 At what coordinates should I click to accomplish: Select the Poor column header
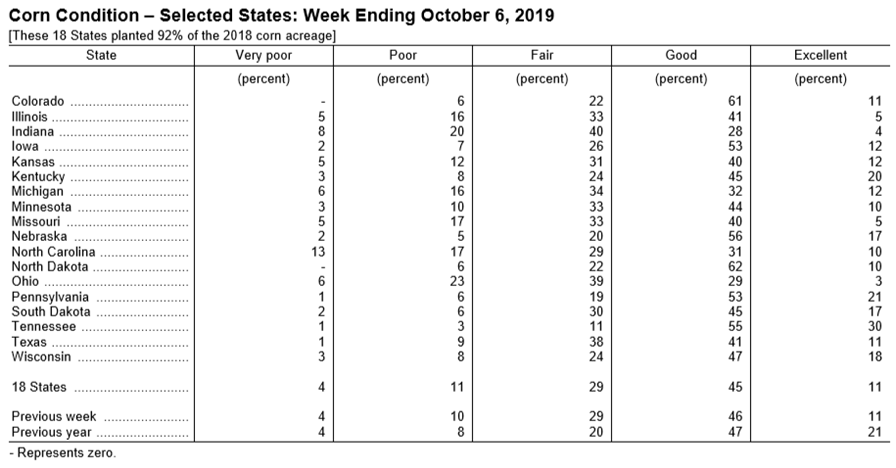tap(403, 55)
